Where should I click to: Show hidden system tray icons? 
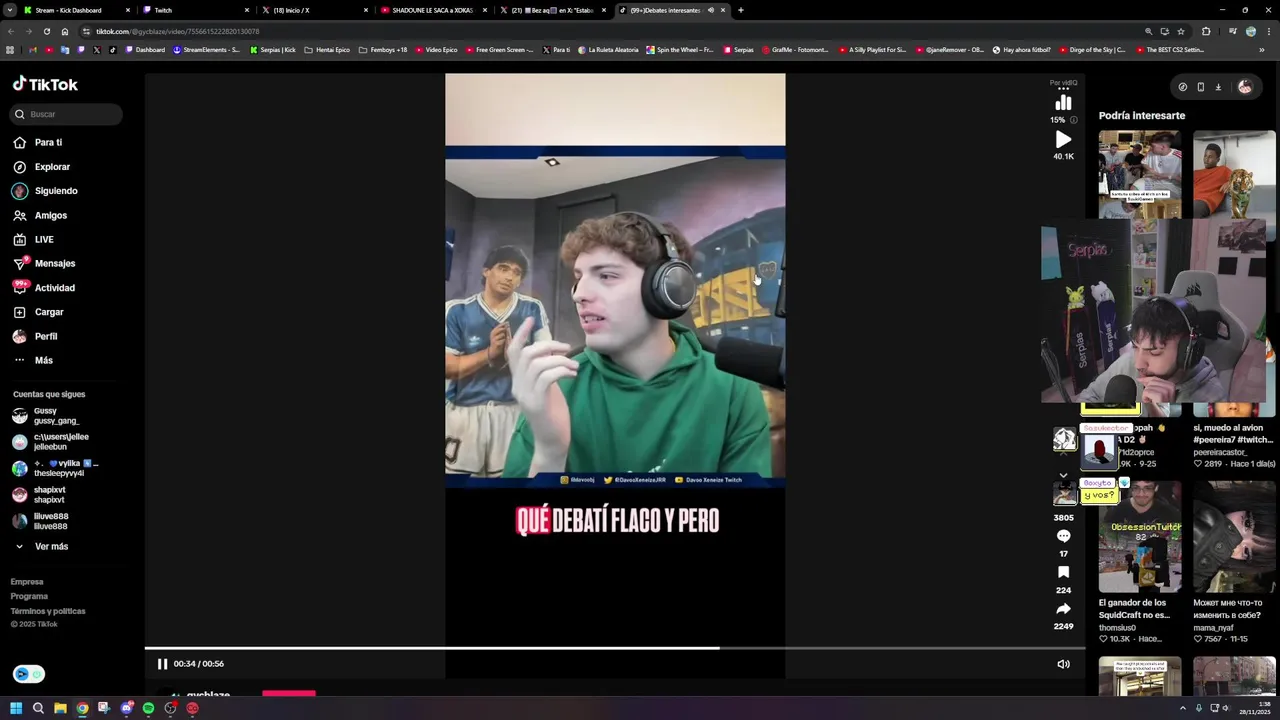click(1183, 708)
